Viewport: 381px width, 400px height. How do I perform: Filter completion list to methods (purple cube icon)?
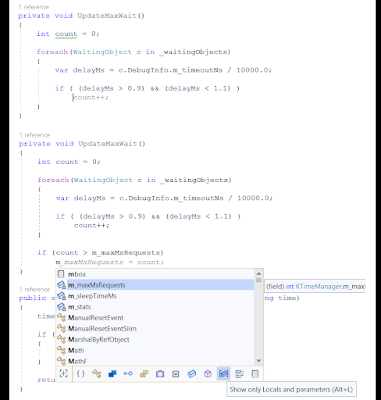[x=208, y=374]
